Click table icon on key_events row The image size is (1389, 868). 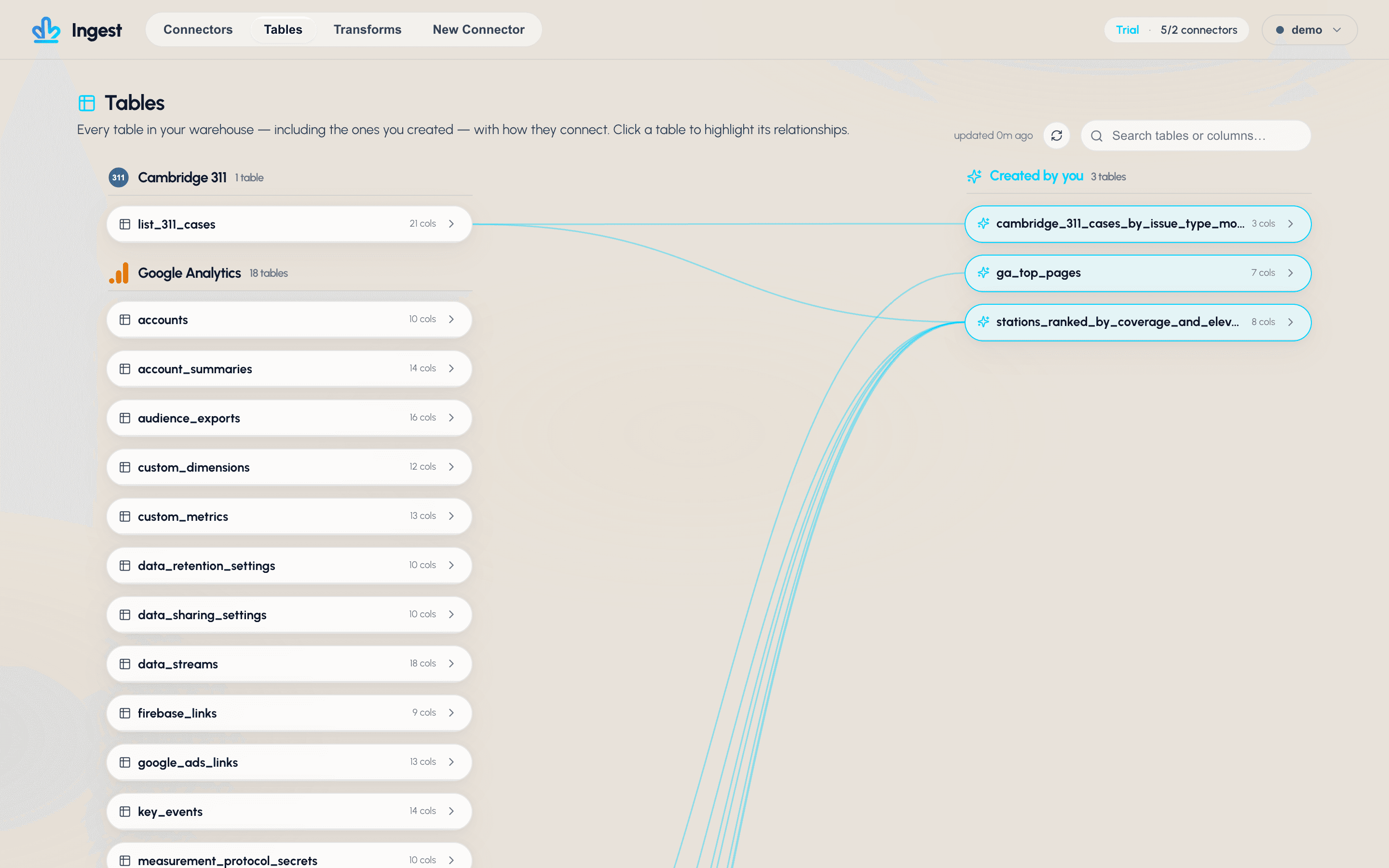(x=124, y=811)
